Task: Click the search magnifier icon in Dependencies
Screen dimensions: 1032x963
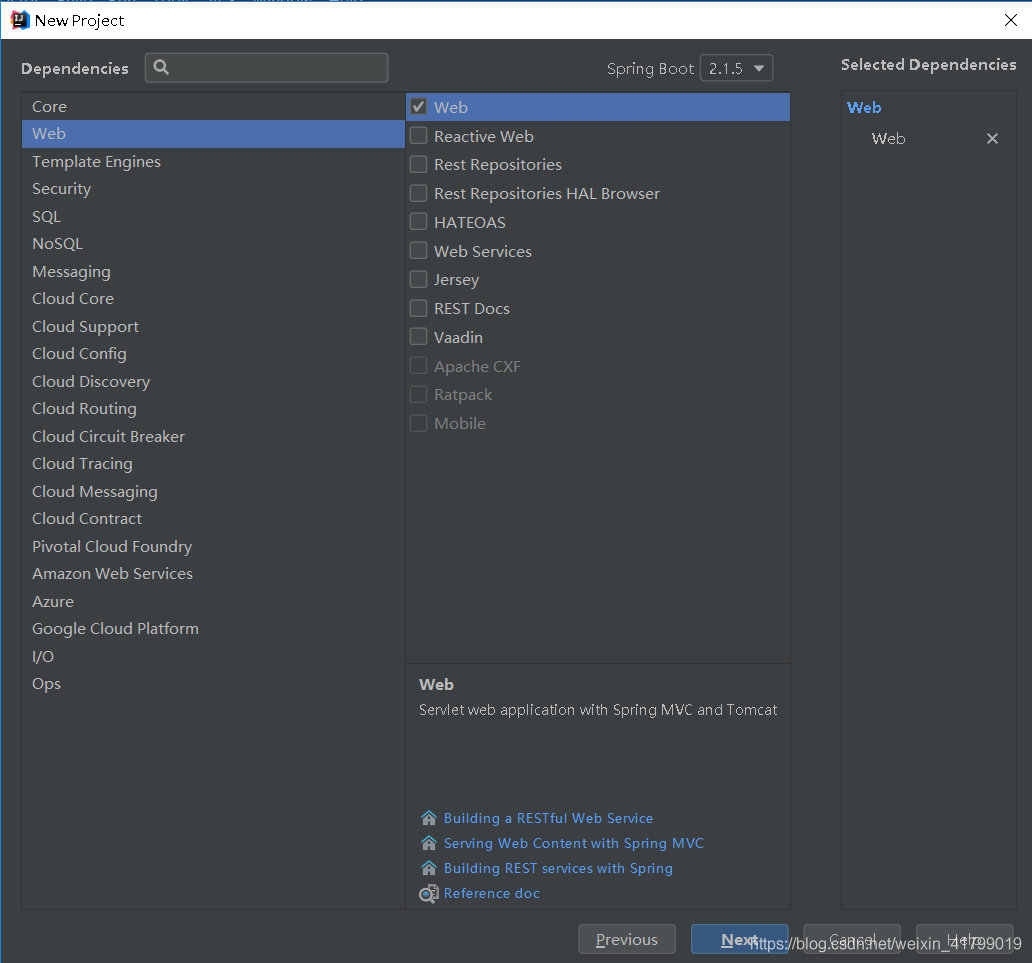Action: coord(161,67)
